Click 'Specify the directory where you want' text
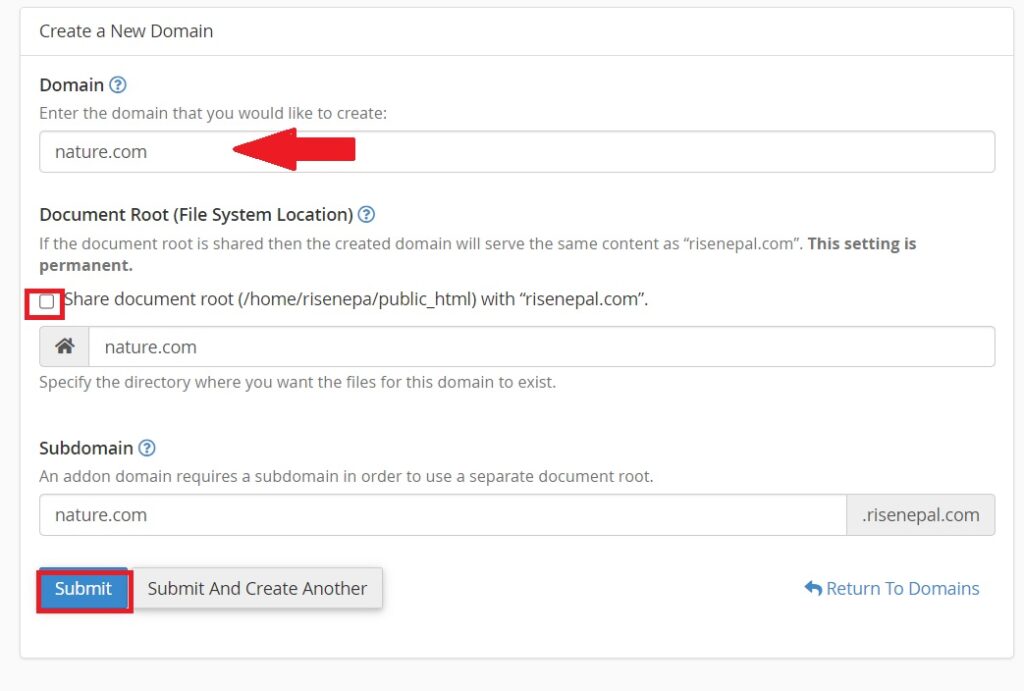Image resolution: width=1024 pixels, height=691 pixels. point(297,382)
